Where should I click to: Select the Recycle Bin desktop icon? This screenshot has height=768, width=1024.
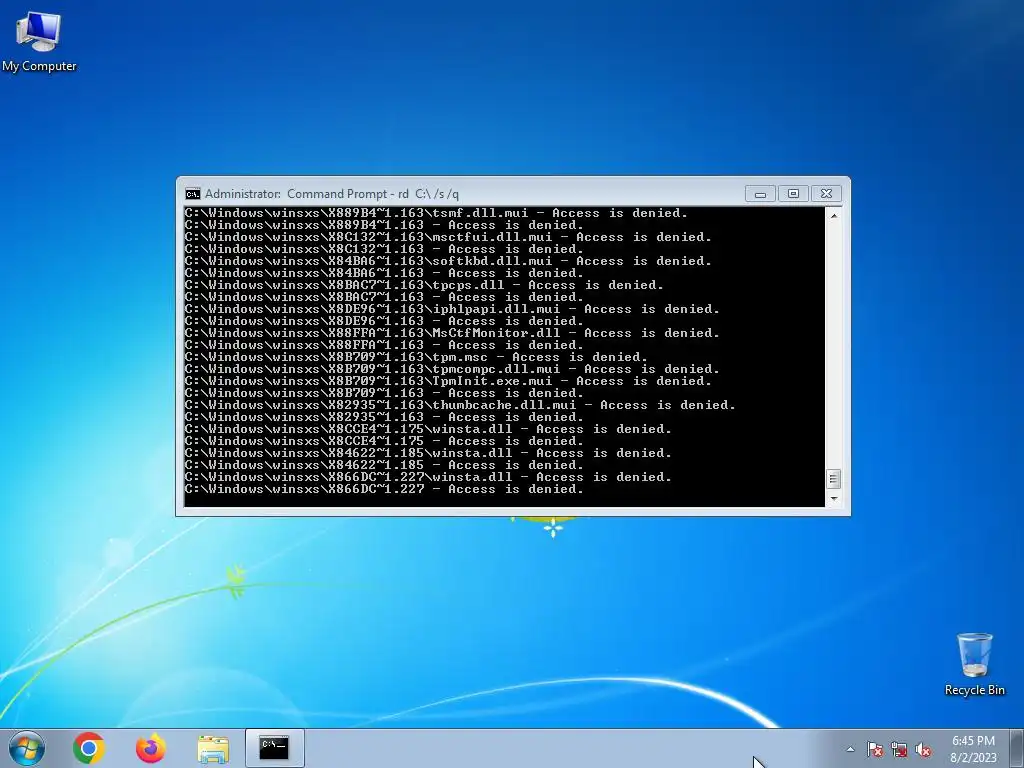pyautogui.click(x=974, y=664)
